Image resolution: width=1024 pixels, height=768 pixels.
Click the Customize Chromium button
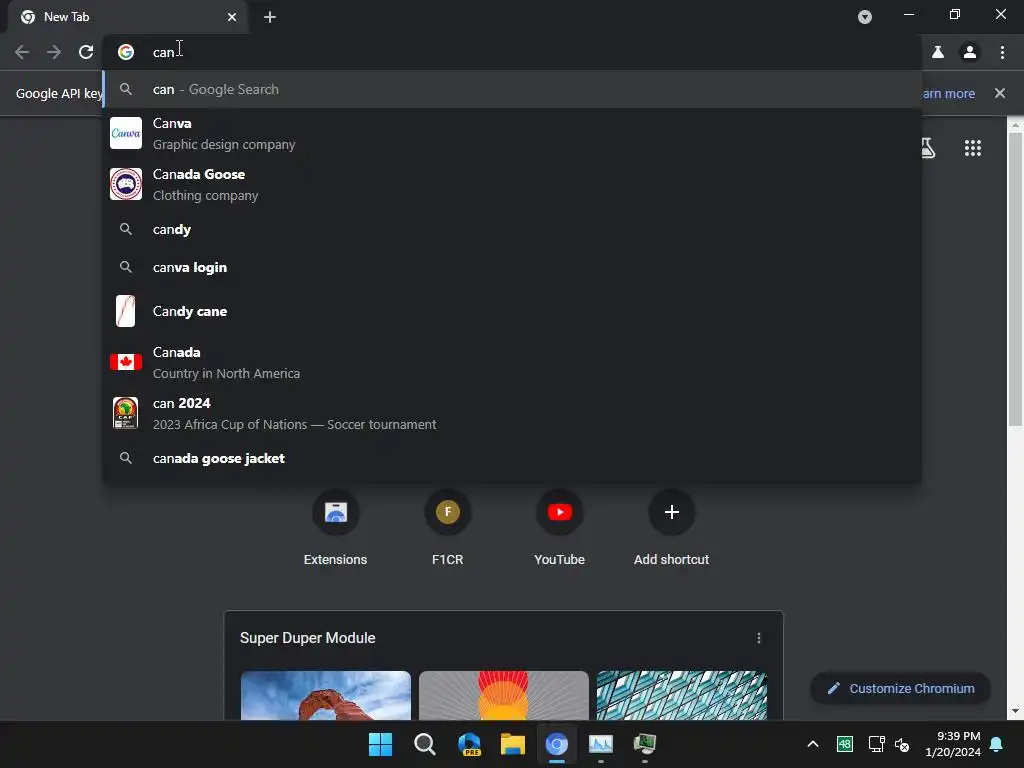(901, 688)
